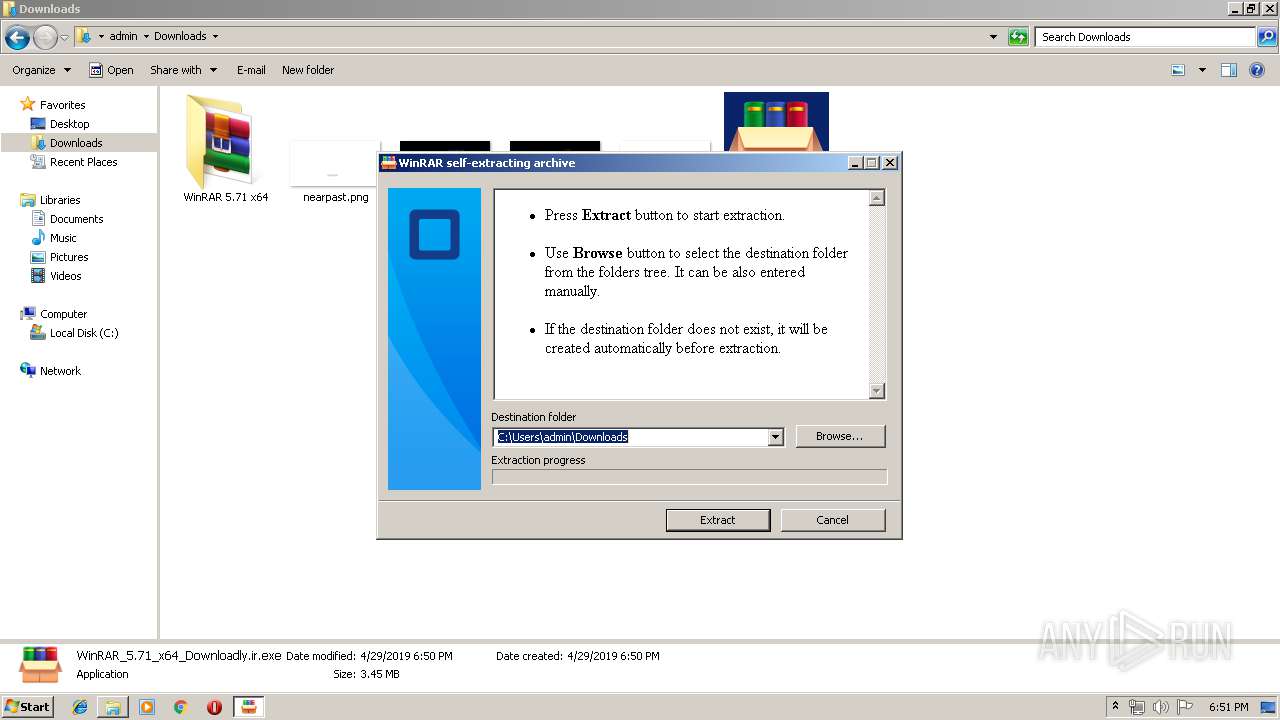Image resolution: width=1280 pixels, height=720 pixels.
Task: Launch Google Chrome from the taskbar
Action: [180, 707]
